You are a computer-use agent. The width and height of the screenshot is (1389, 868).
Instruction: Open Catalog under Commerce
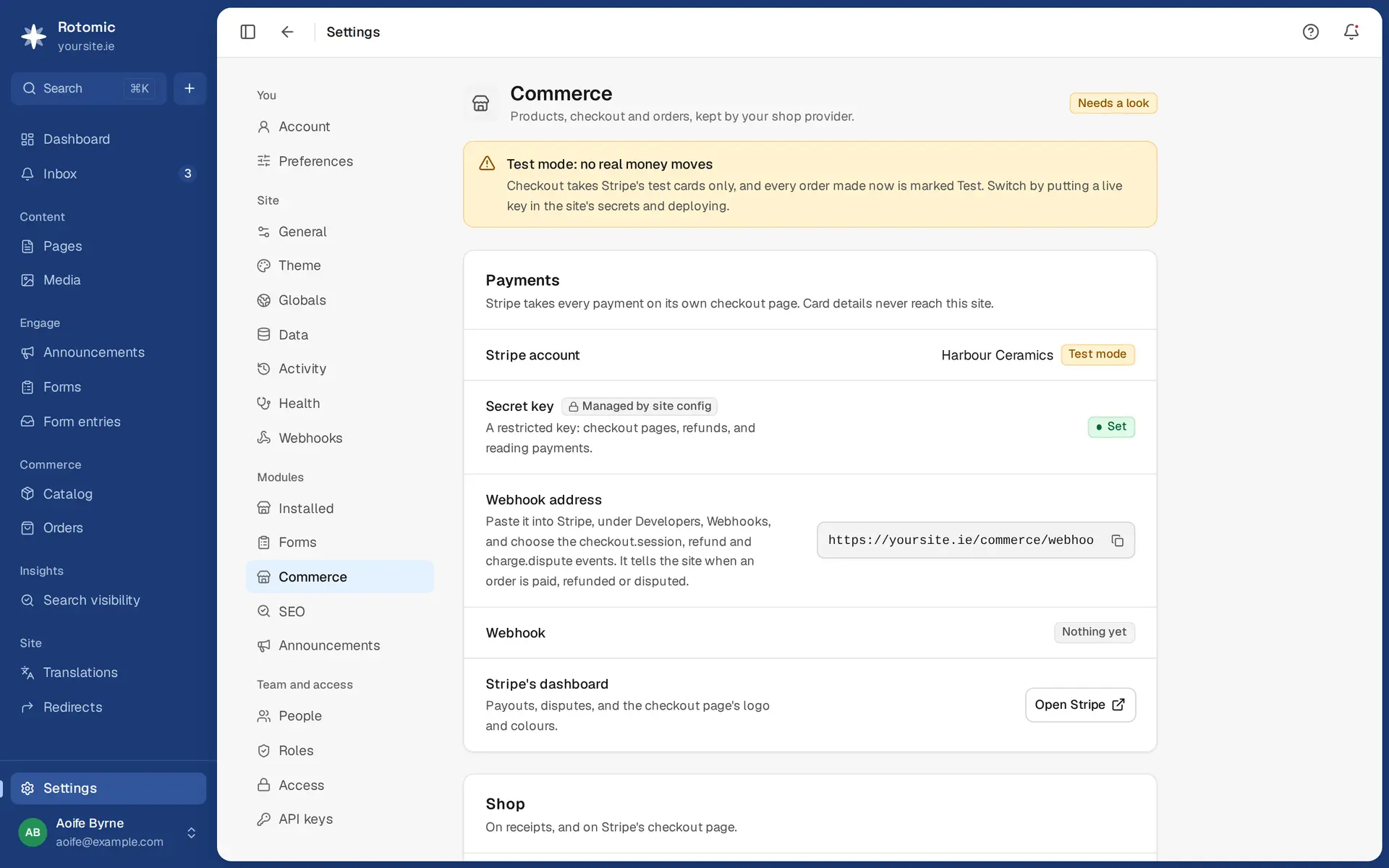click(x=109, y=494)
